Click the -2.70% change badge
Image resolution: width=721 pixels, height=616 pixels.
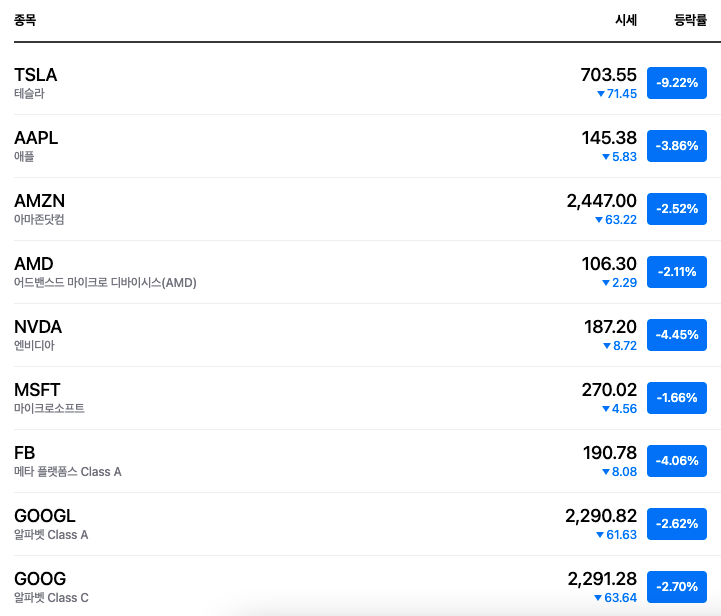677,587
